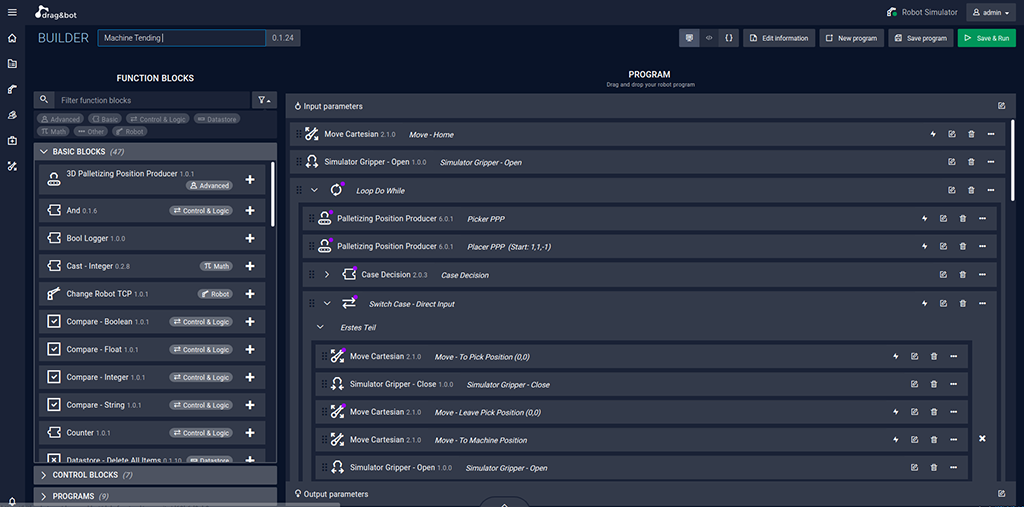Open the tools wrench sidebar icon

[x=12, y=166]
